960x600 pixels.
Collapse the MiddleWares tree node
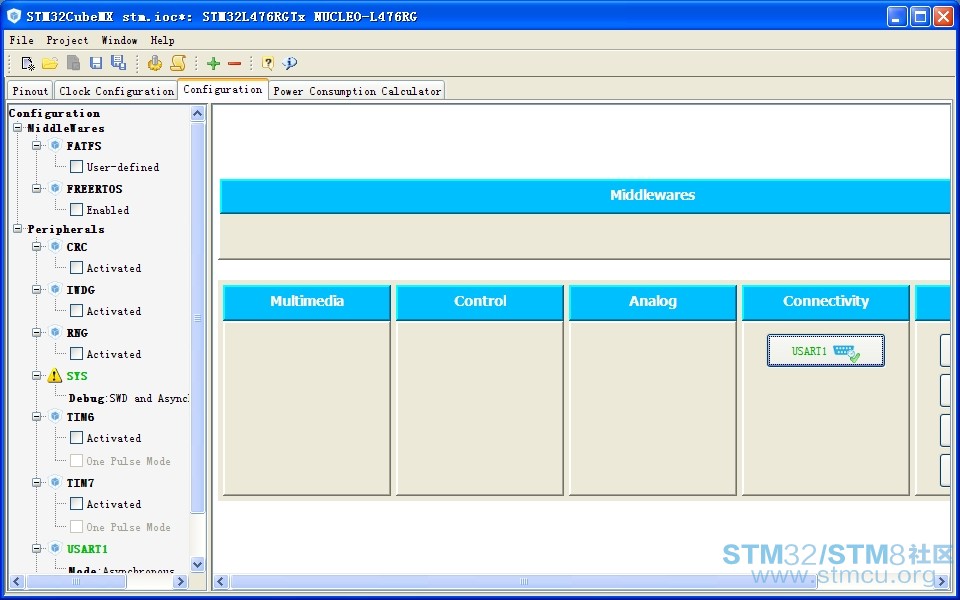pyautogui.click(x=18, y=128)
